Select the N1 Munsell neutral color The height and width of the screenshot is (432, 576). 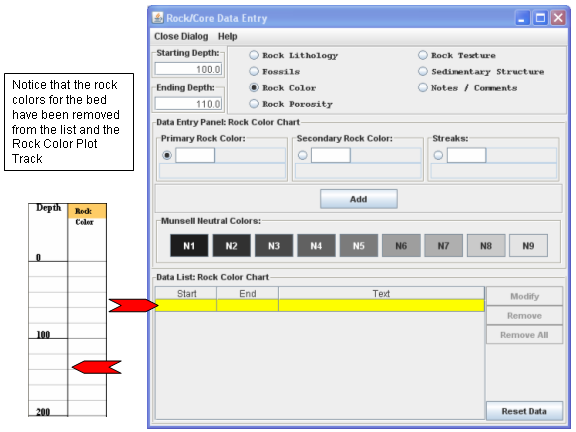click(x=189, y=246)
